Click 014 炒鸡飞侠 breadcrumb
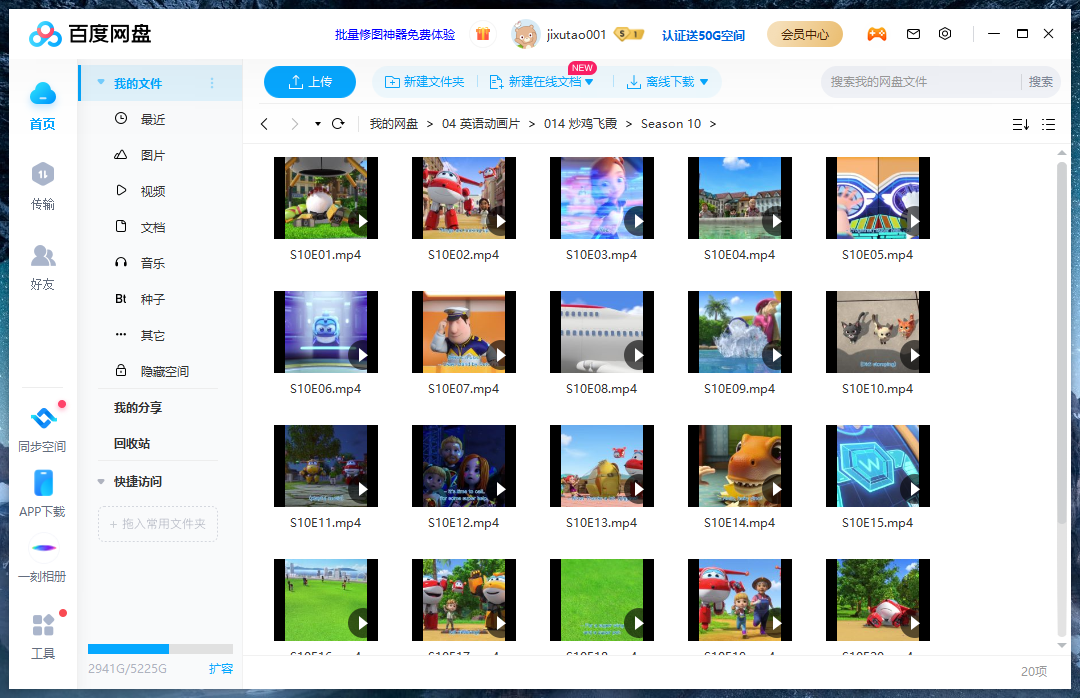This screenshot has height=698, width=1080. click(581, 124)
